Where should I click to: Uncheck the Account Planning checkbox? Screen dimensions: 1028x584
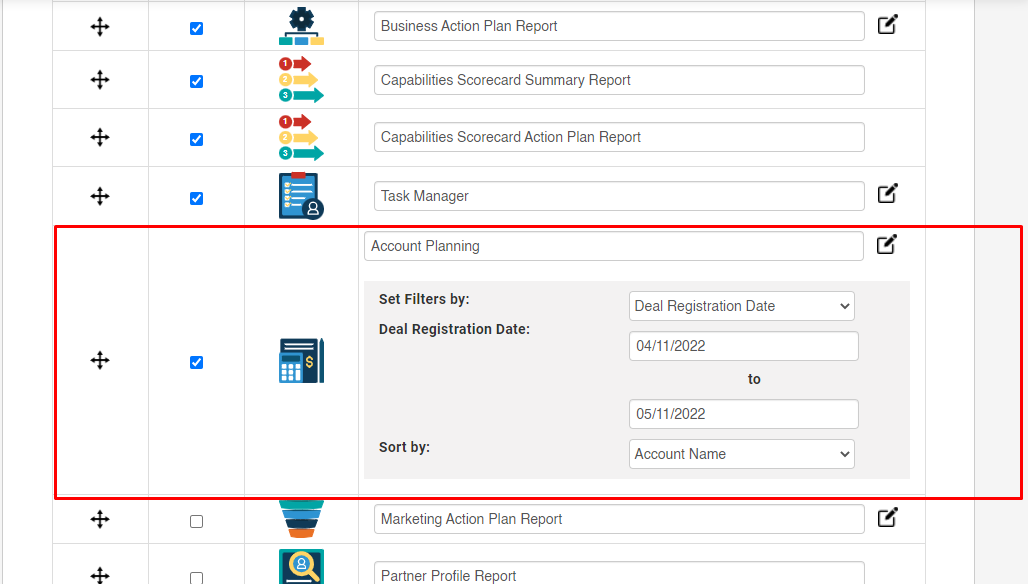coord(196,362)
